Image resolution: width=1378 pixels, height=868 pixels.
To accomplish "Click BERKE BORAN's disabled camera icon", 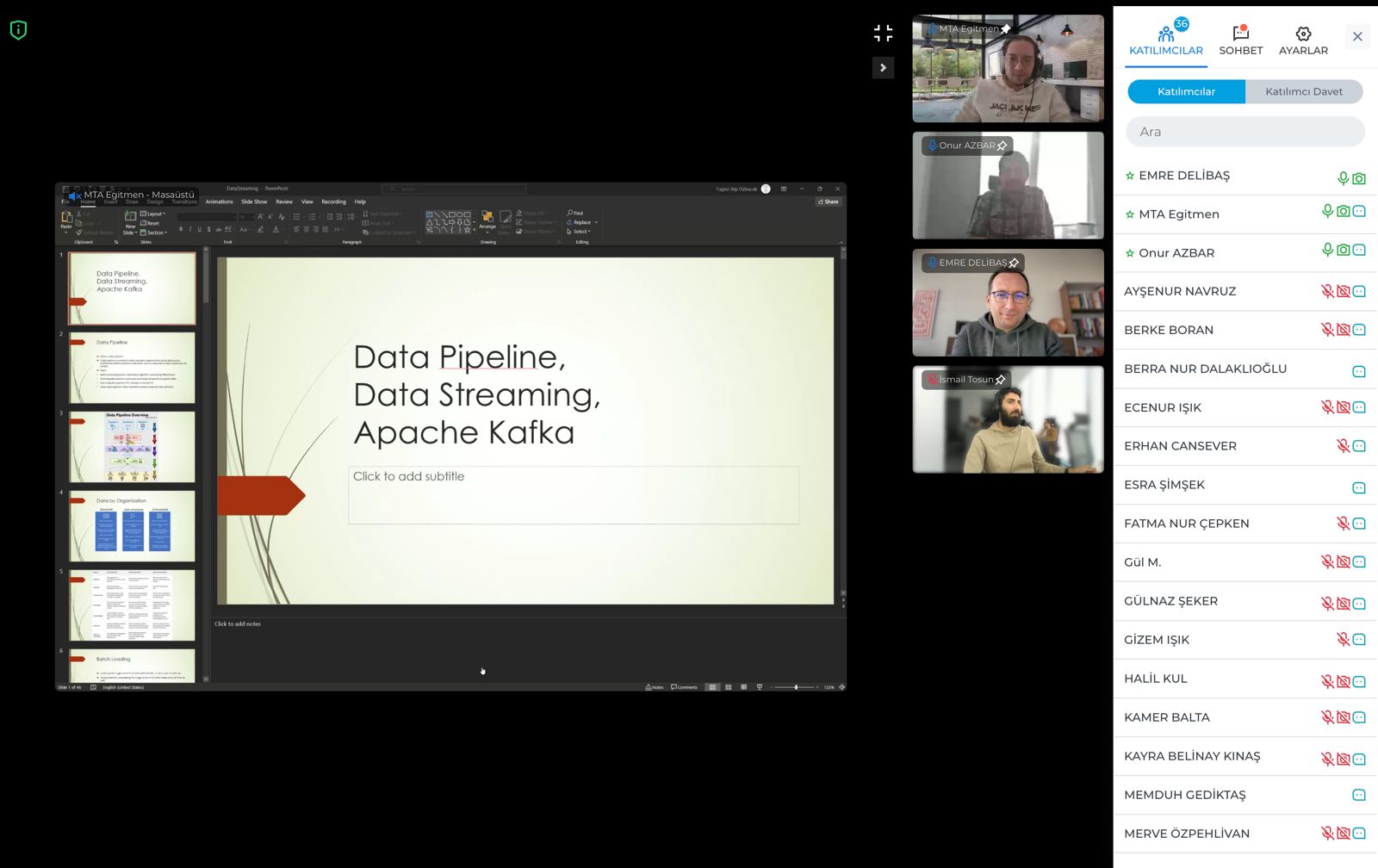I will tap(1343, 330).
